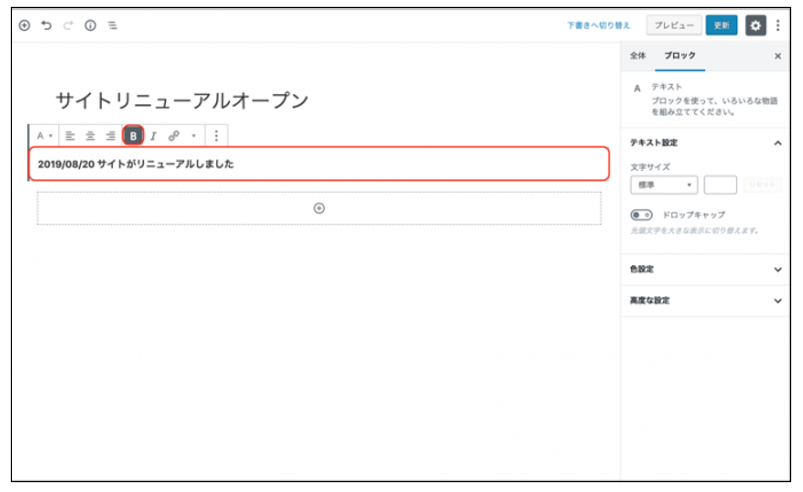Screen dimensions: 803x492
Task: Collapse the テキスト設定 section
Action: (x=778, y=143)
